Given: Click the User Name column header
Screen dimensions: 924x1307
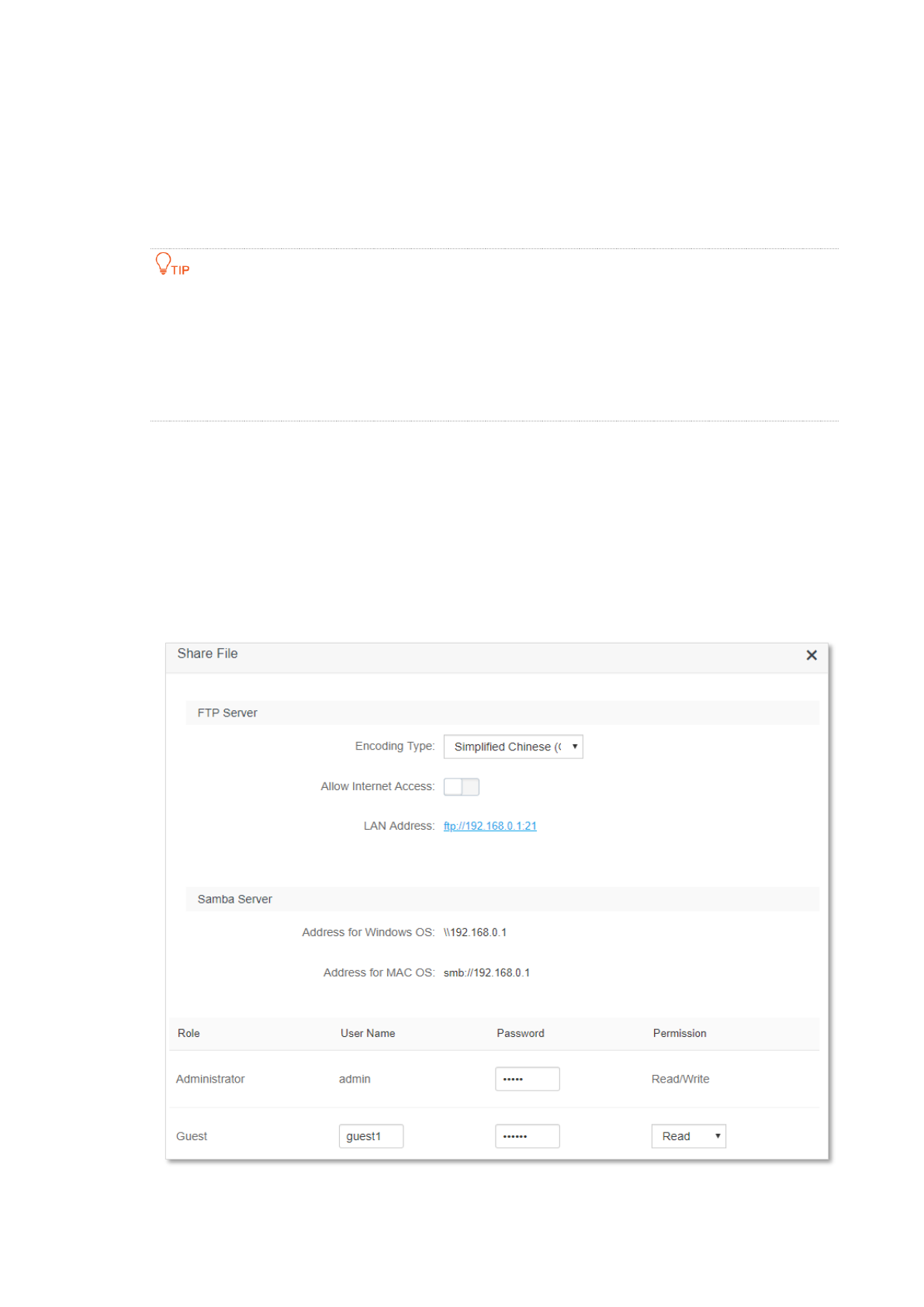Looking at the screenshot, I should [x=368, y=1033].
